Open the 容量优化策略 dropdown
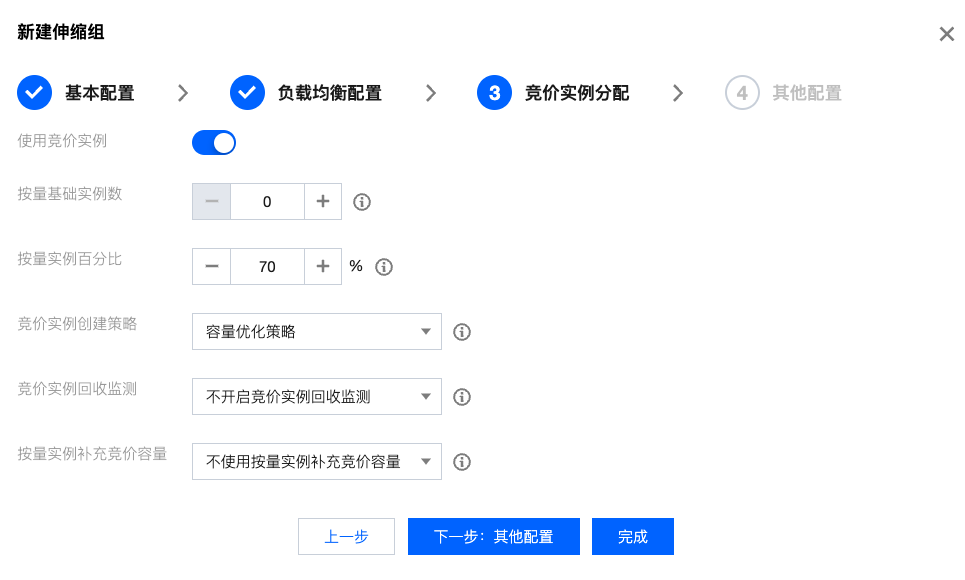Screen dimensions: 965x580 point(316,332)
